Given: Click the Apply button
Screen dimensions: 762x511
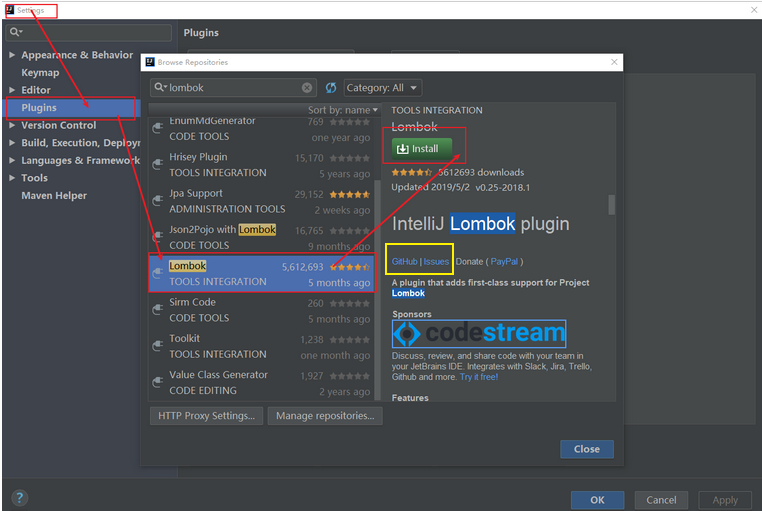Looking at the screenshot, I should tap(725, 500).
